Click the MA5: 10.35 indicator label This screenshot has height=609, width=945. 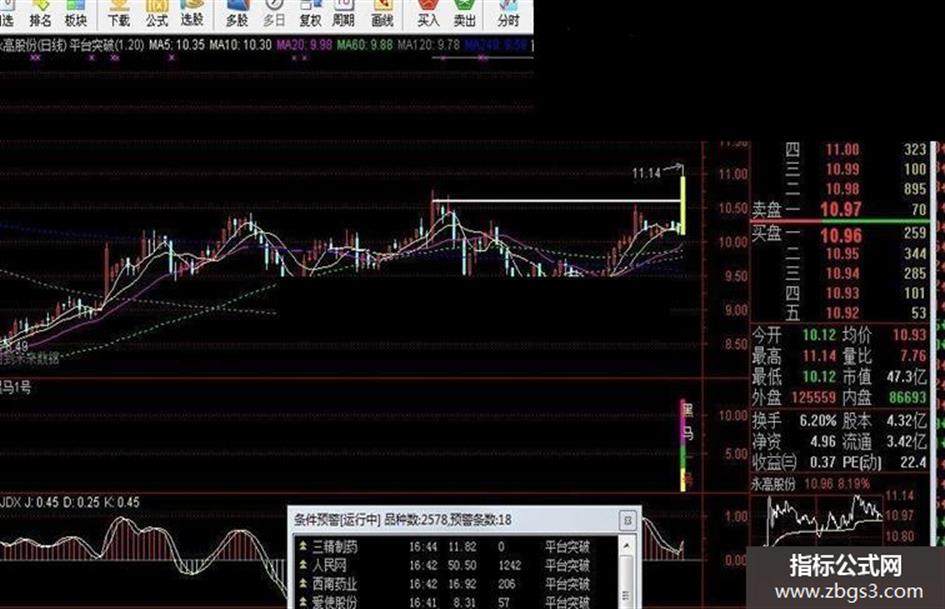pos(177,45)
